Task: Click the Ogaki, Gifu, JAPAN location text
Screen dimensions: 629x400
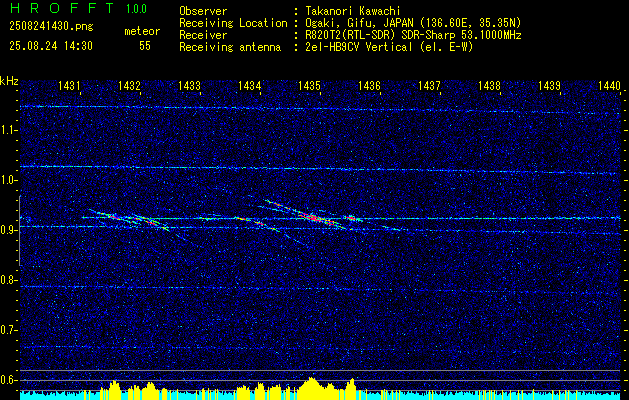Action: pos(413,23)
